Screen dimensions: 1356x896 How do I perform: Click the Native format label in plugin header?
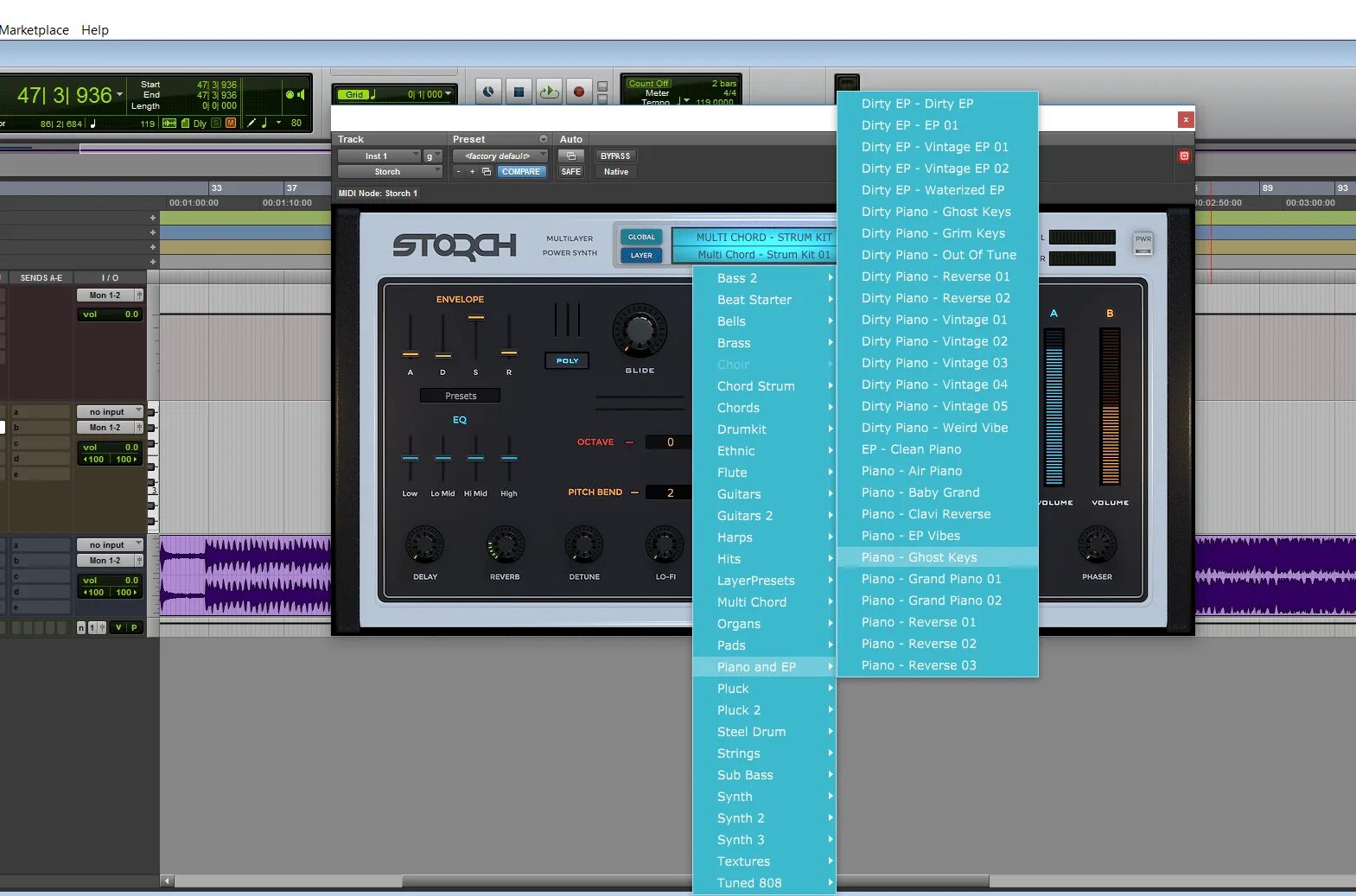click(x=616, y=172)
